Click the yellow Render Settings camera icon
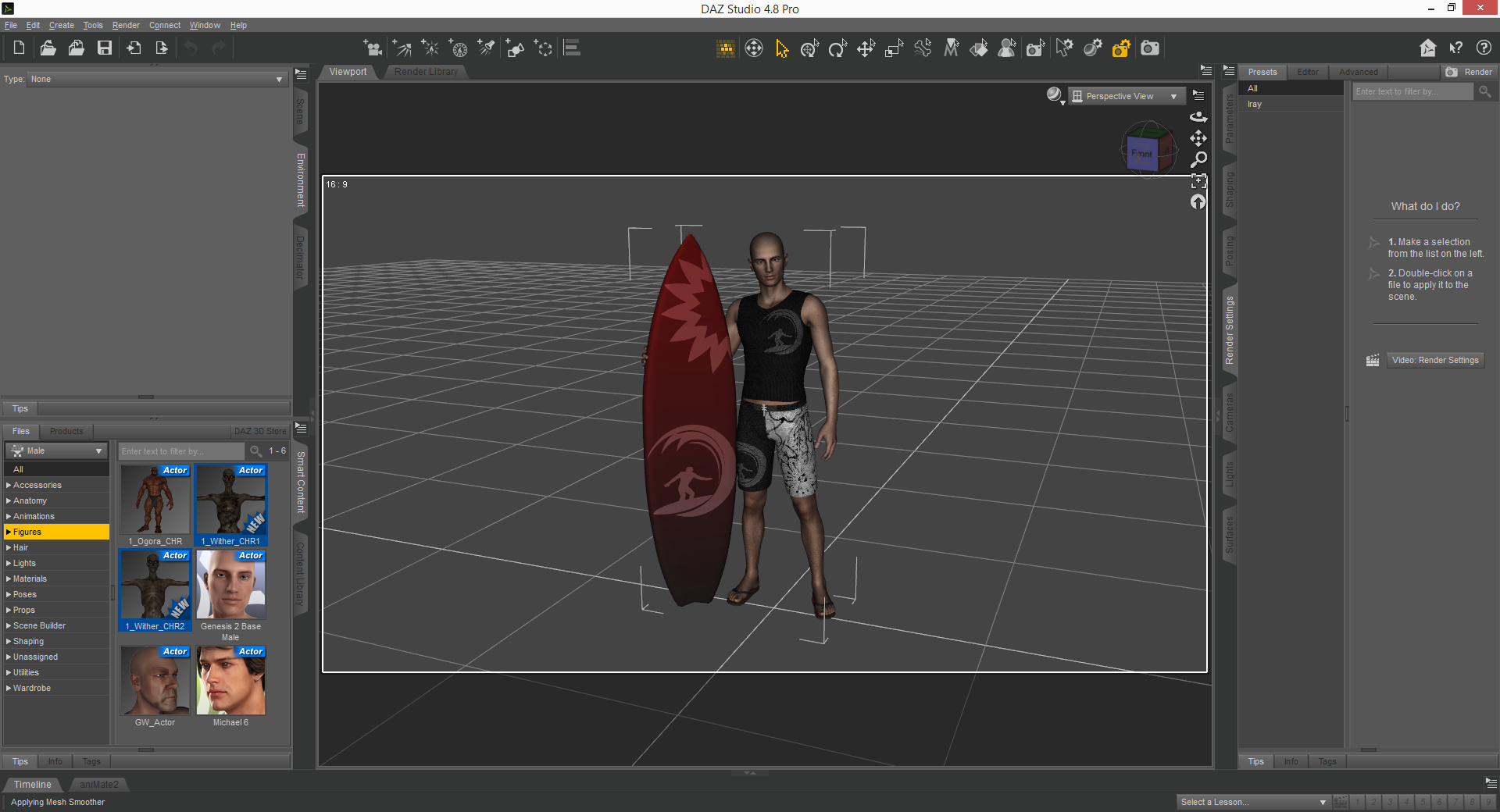Screen dimensions: 1500x812 point(1121,48)
